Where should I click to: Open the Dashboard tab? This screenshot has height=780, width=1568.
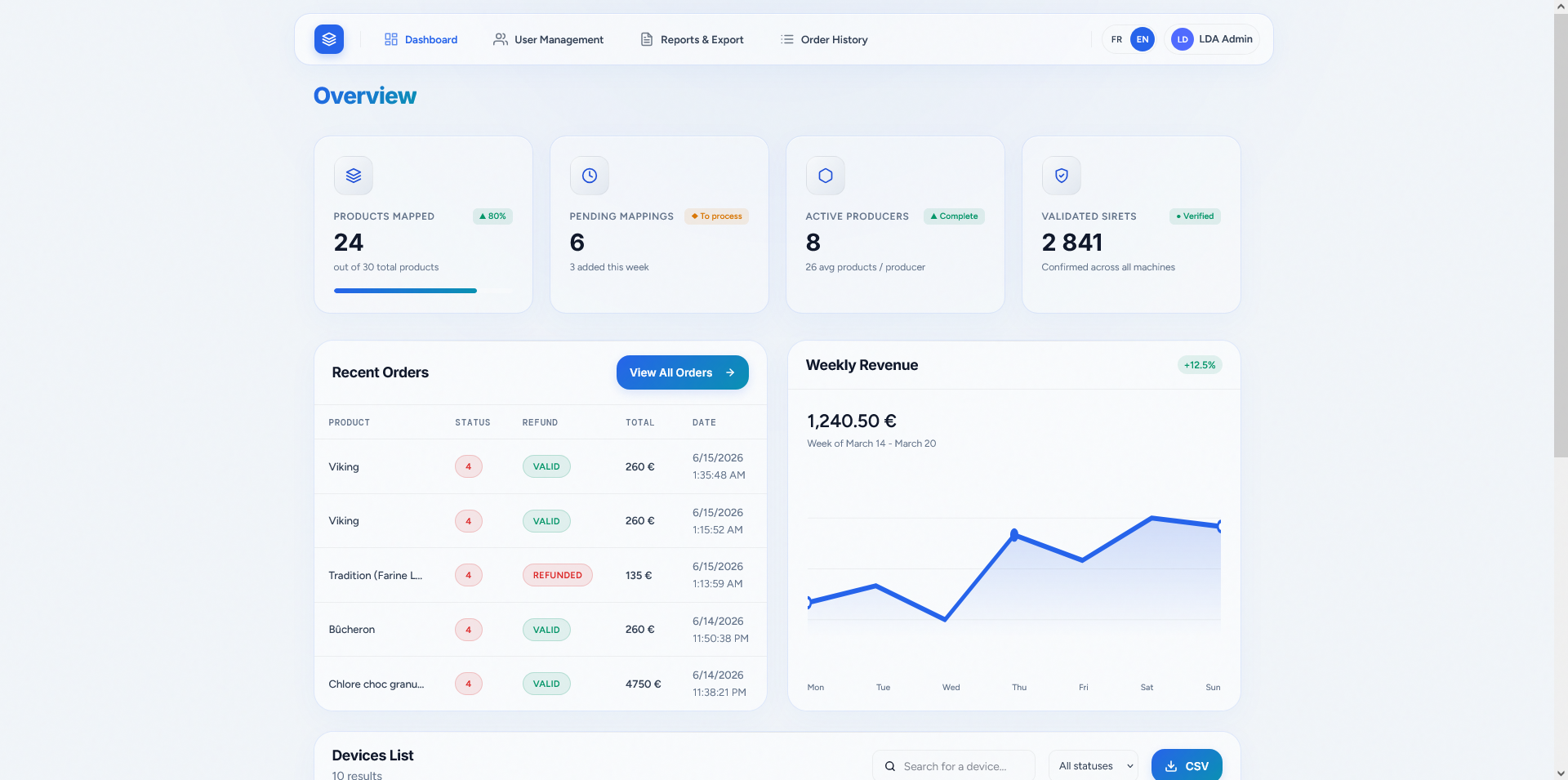coord(421,39)
